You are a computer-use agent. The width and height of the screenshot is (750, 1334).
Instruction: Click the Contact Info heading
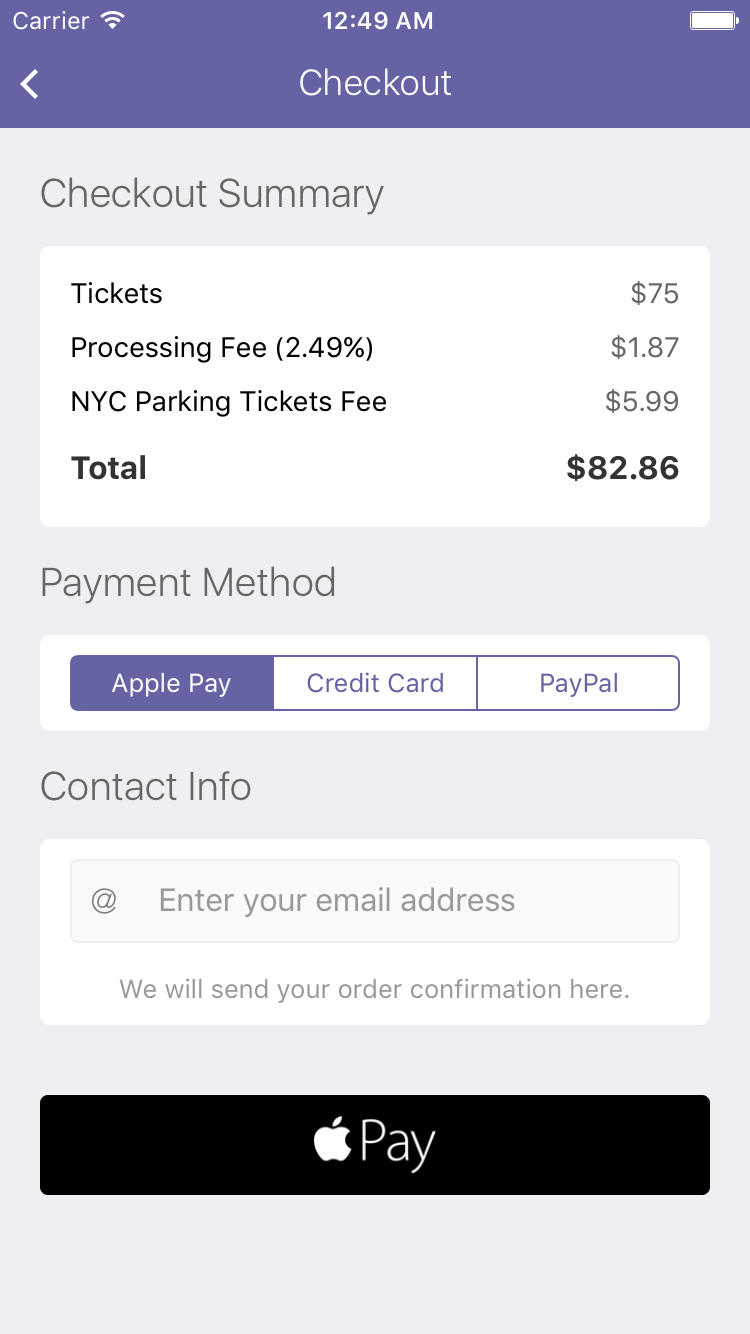pyautogui.click(x=146, y=787)
